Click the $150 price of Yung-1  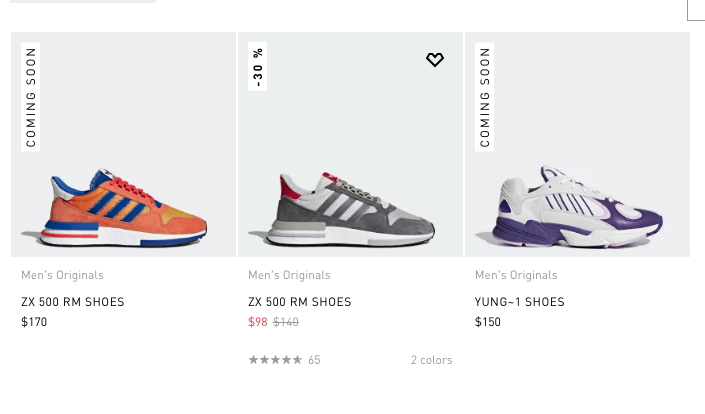point(488,322)
